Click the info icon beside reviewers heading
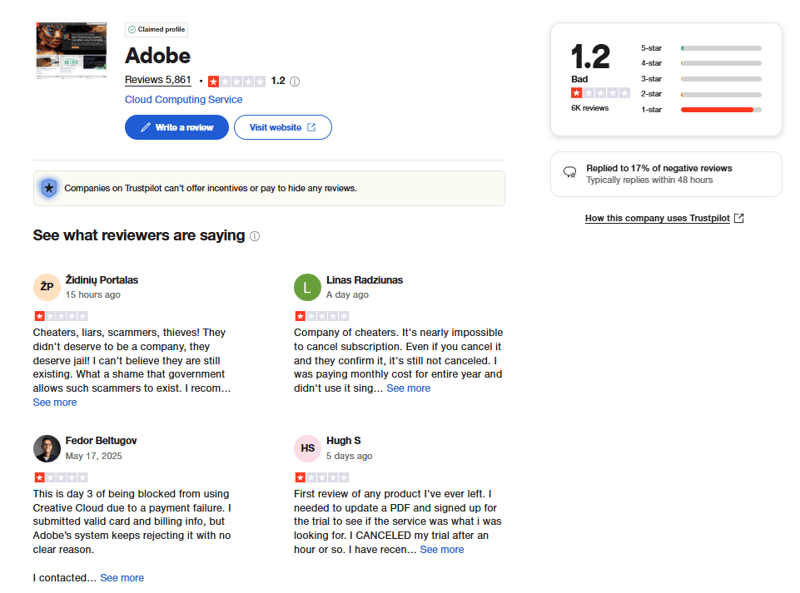800x593 pixels. [255, 236]
